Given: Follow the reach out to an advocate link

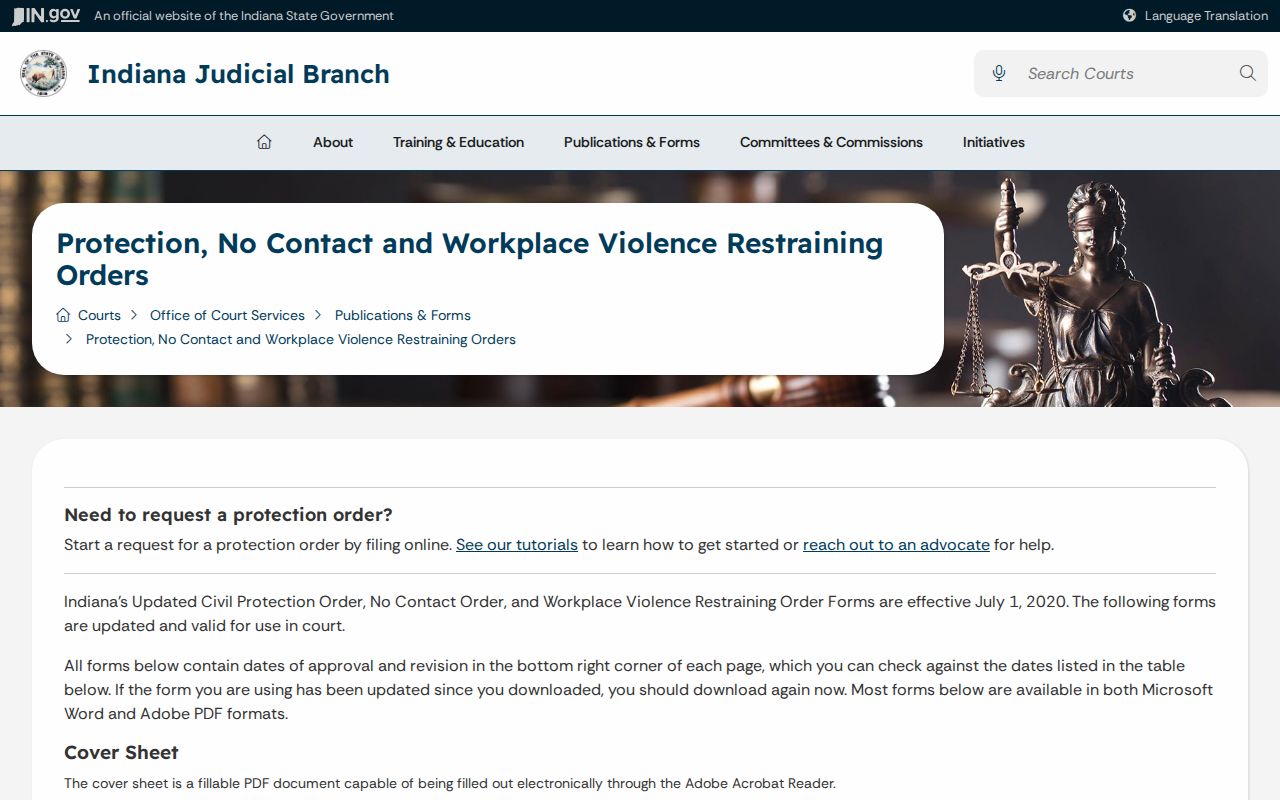Looking at the screenshot, I should point(896,545).
